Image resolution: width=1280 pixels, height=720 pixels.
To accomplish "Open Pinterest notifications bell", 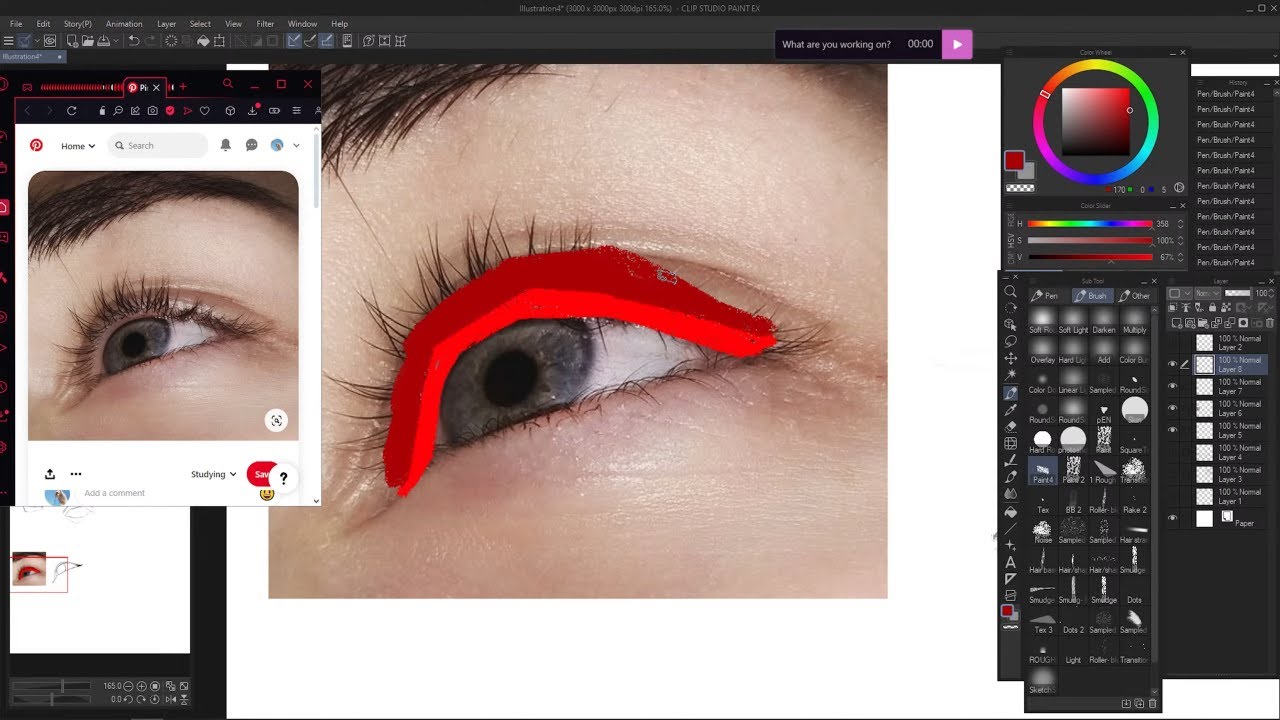I will pos(225,145).
